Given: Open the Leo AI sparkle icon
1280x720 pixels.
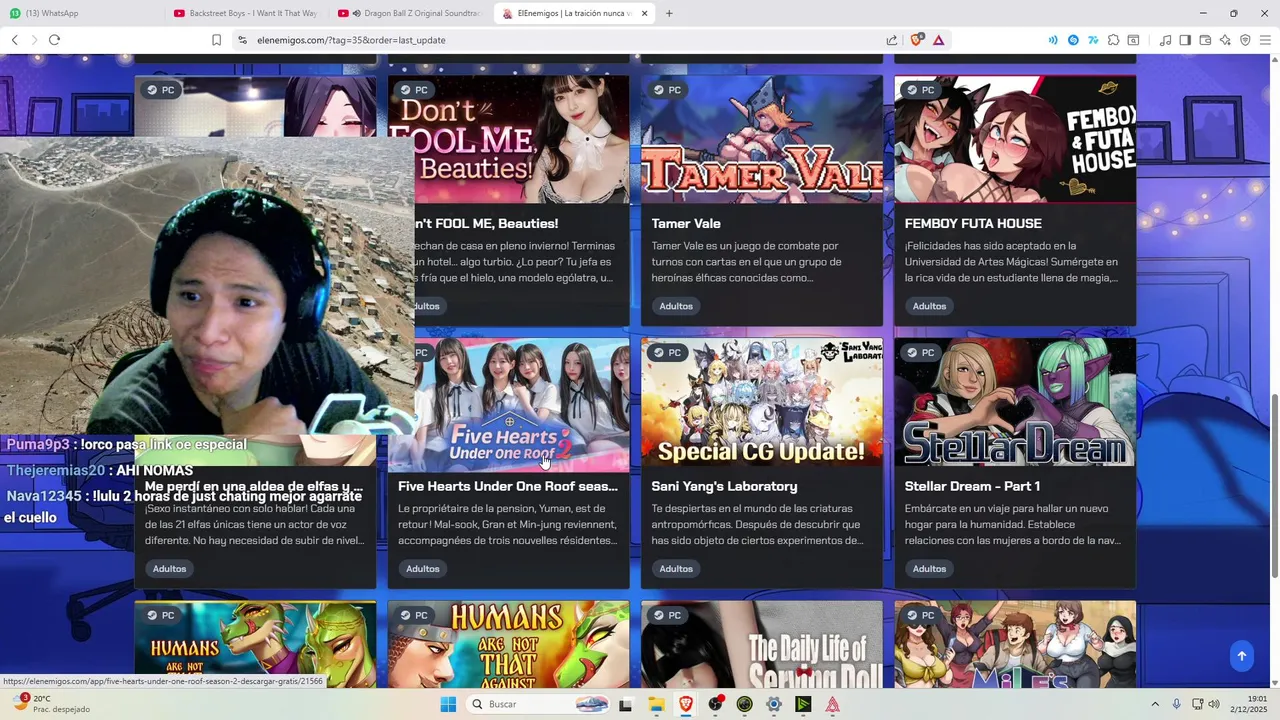Looking at the screenshot, I should point(1225,40).
